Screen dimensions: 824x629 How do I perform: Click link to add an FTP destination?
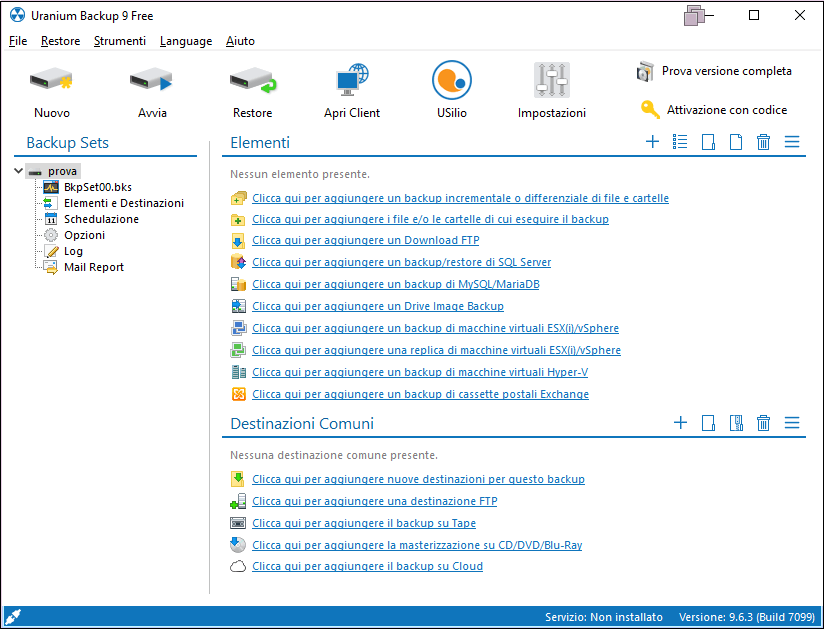(375, 501)
